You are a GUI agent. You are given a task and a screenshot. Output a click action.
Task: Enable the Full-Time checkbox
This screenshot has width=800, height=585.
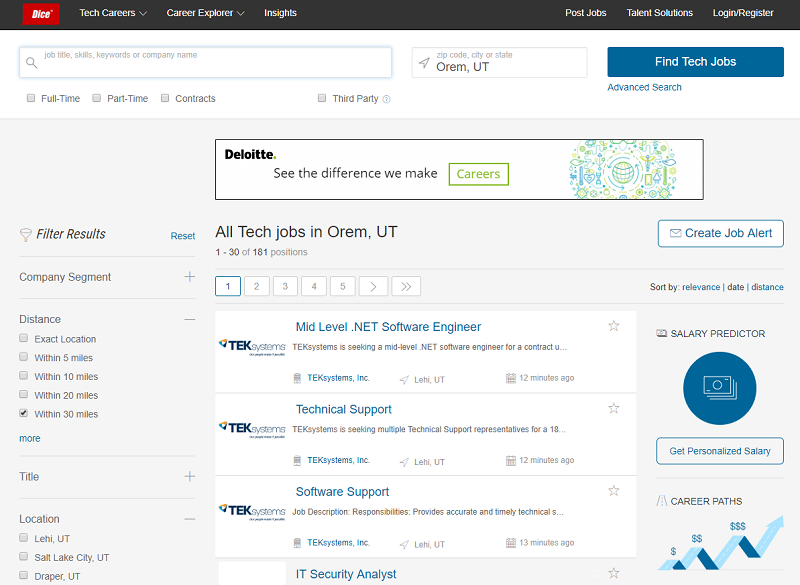[31, 99]
